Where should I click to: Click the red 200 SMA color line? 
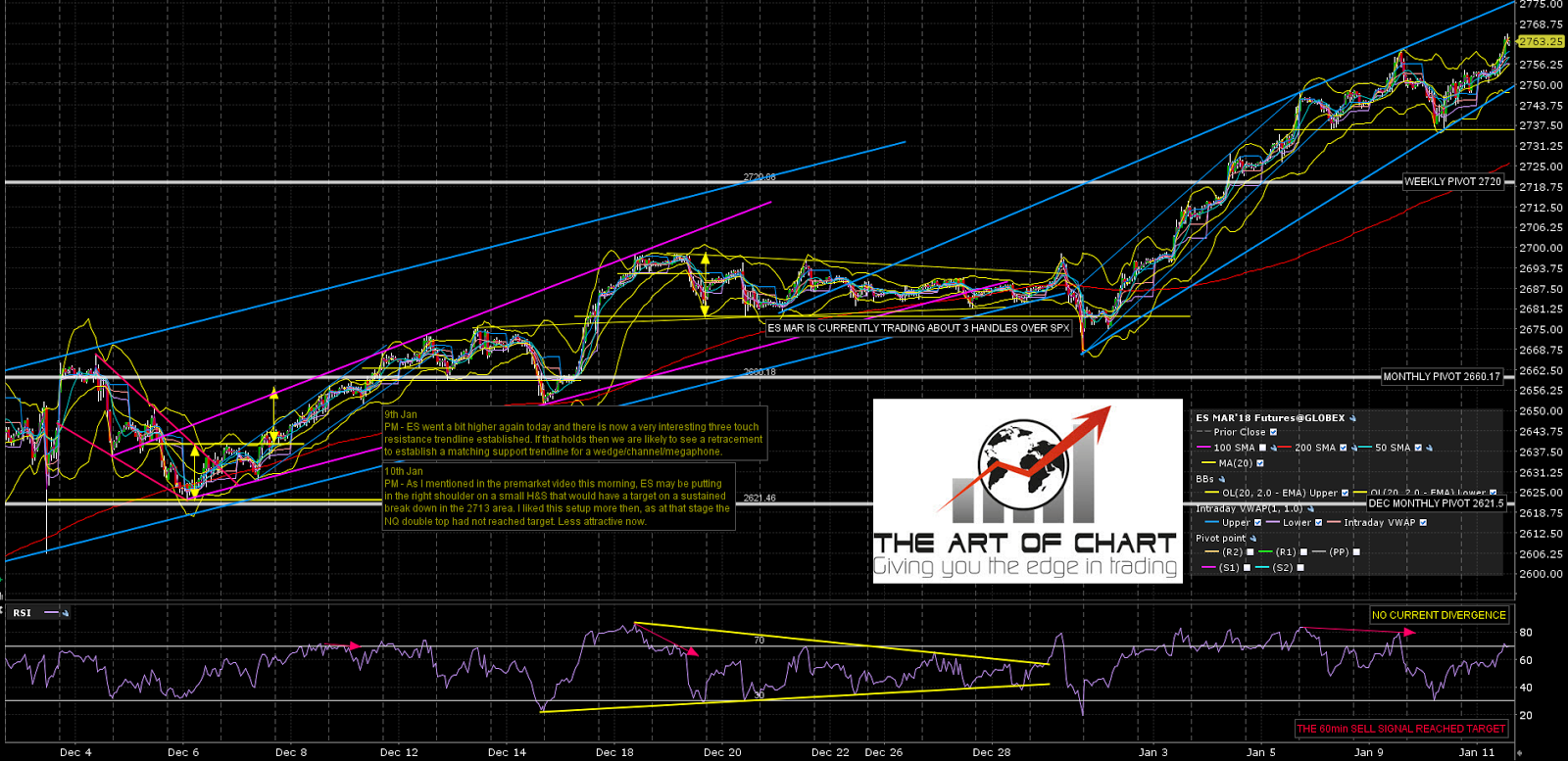1284,448
